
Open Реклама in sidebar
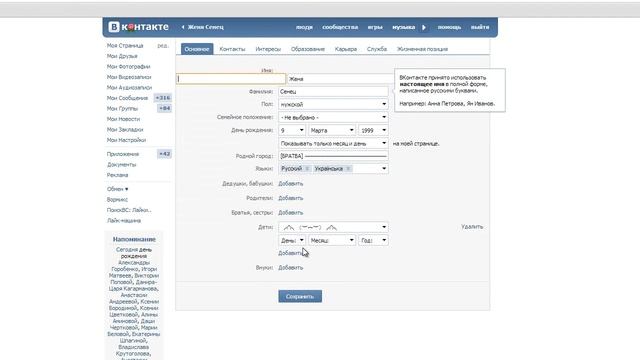118,175
